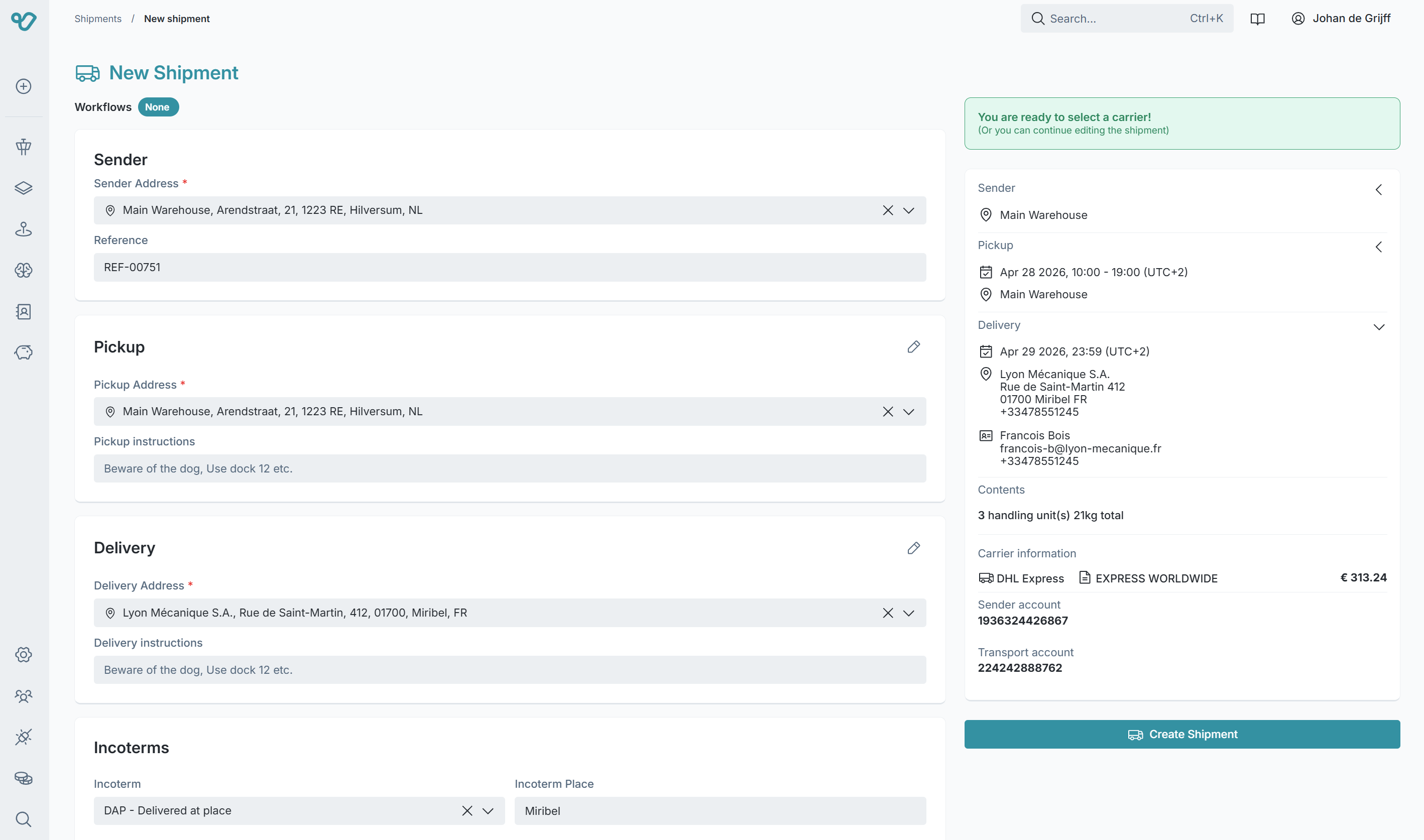1424x840 pixels.
Task: Open the address book sidebar icon
Action: tap(23, 311)
